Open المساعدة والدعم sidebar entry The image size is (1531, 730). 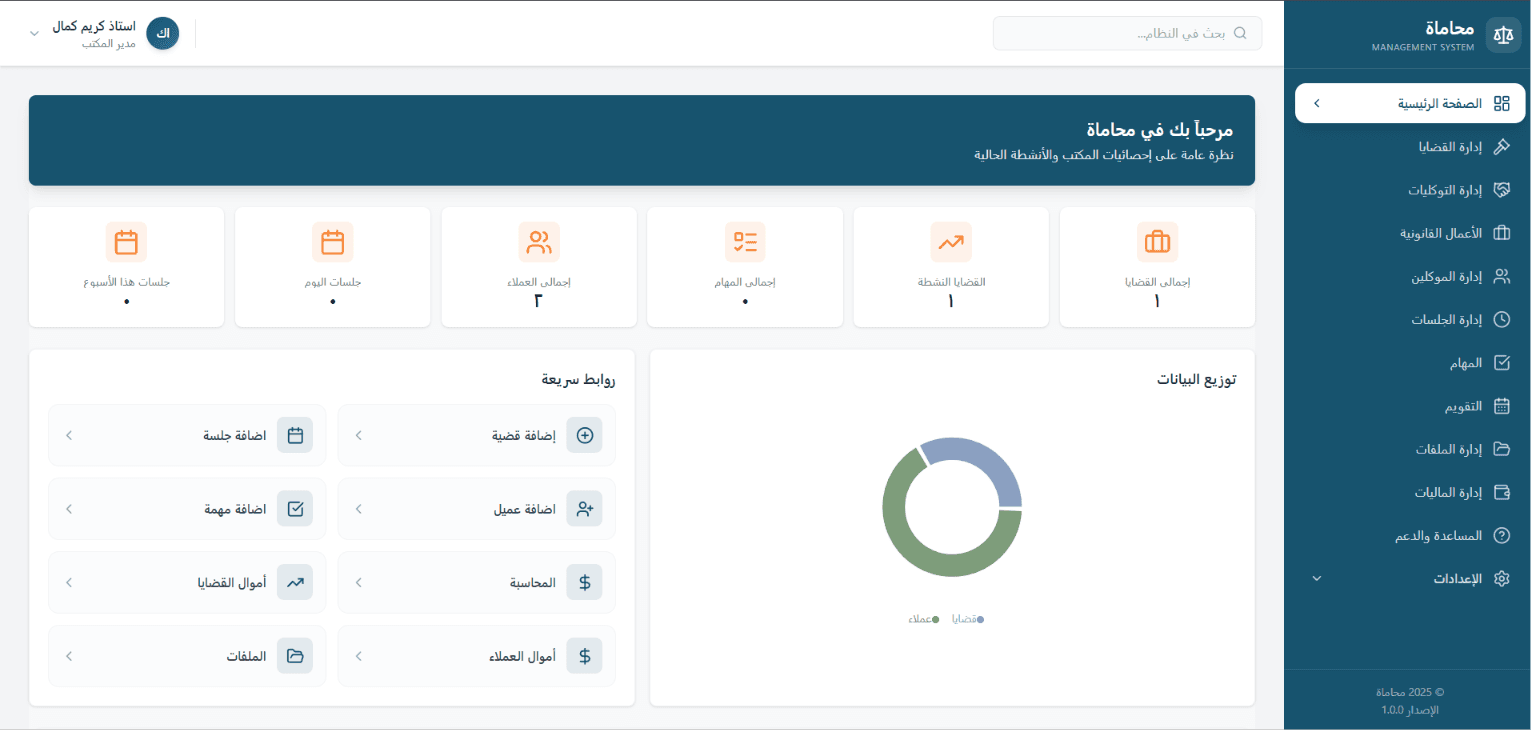click(x=1408, y=535)
